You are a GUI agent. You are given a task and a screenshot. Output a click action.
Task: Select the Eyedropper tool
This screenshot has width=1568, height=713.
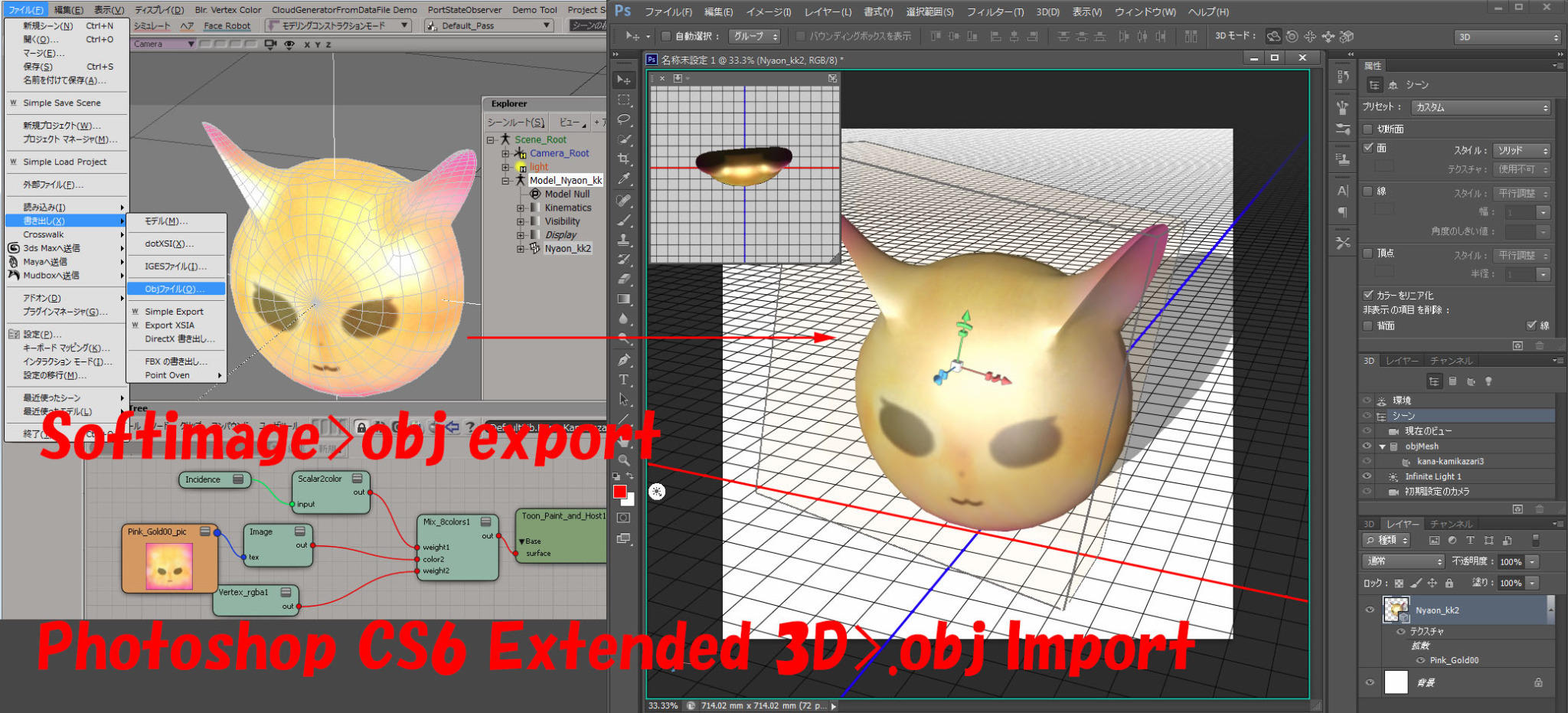point(624,179)
